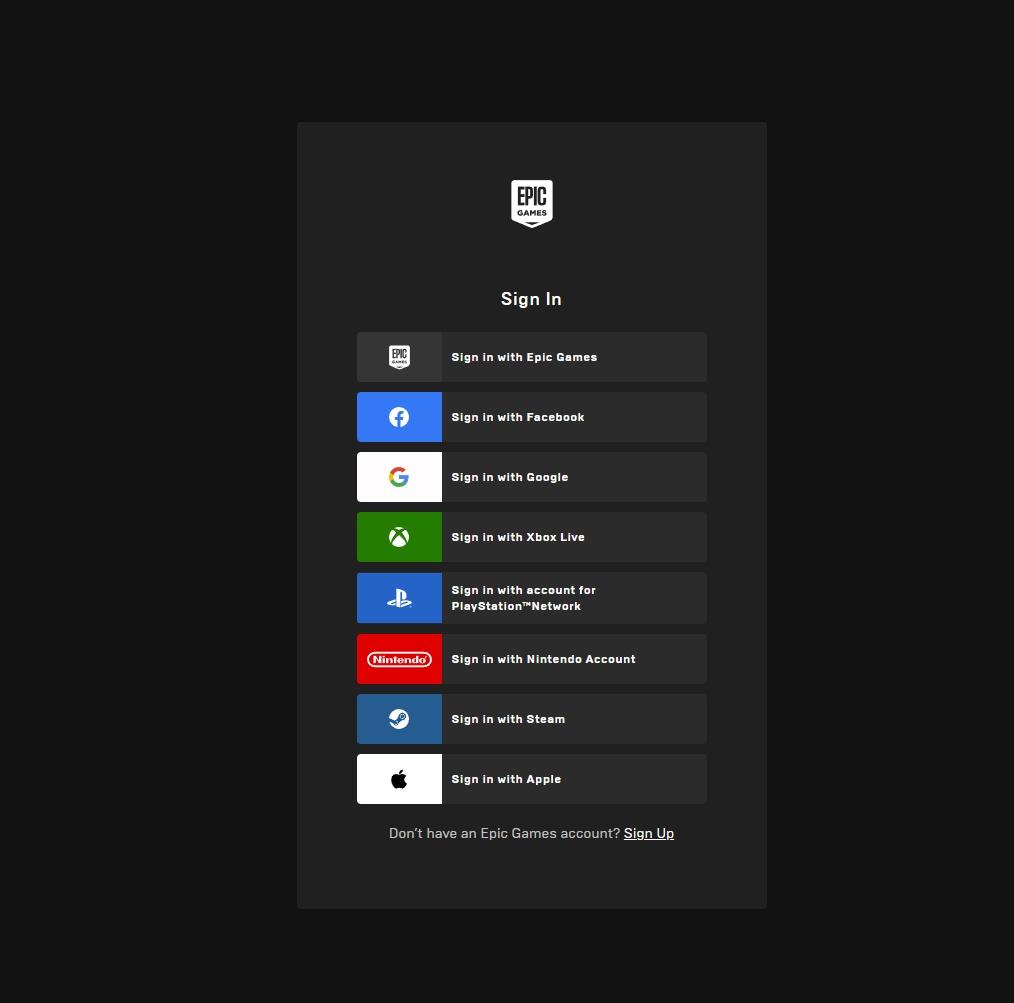The width and height of the screenshot is (1014, 1003).
Task: Select the Facebook icon on its sign-in button
Action: pos(399,417)
